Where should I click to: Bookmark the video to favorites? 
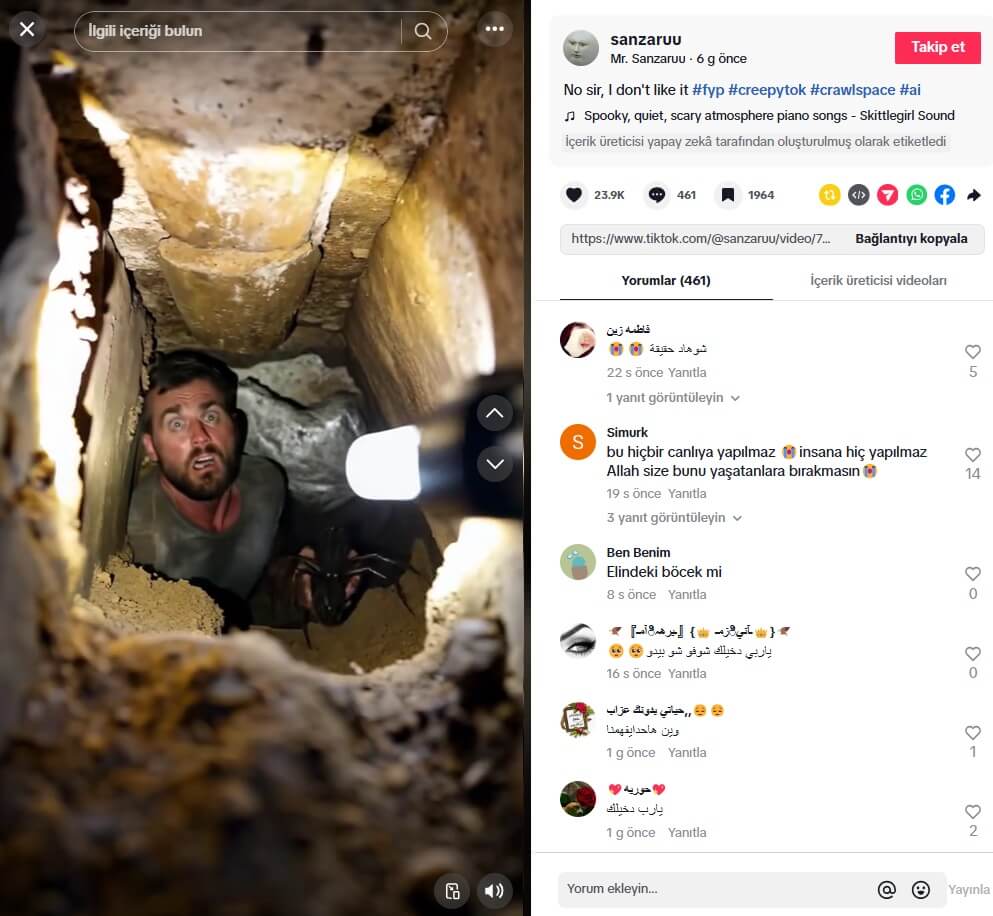(728, 195)
